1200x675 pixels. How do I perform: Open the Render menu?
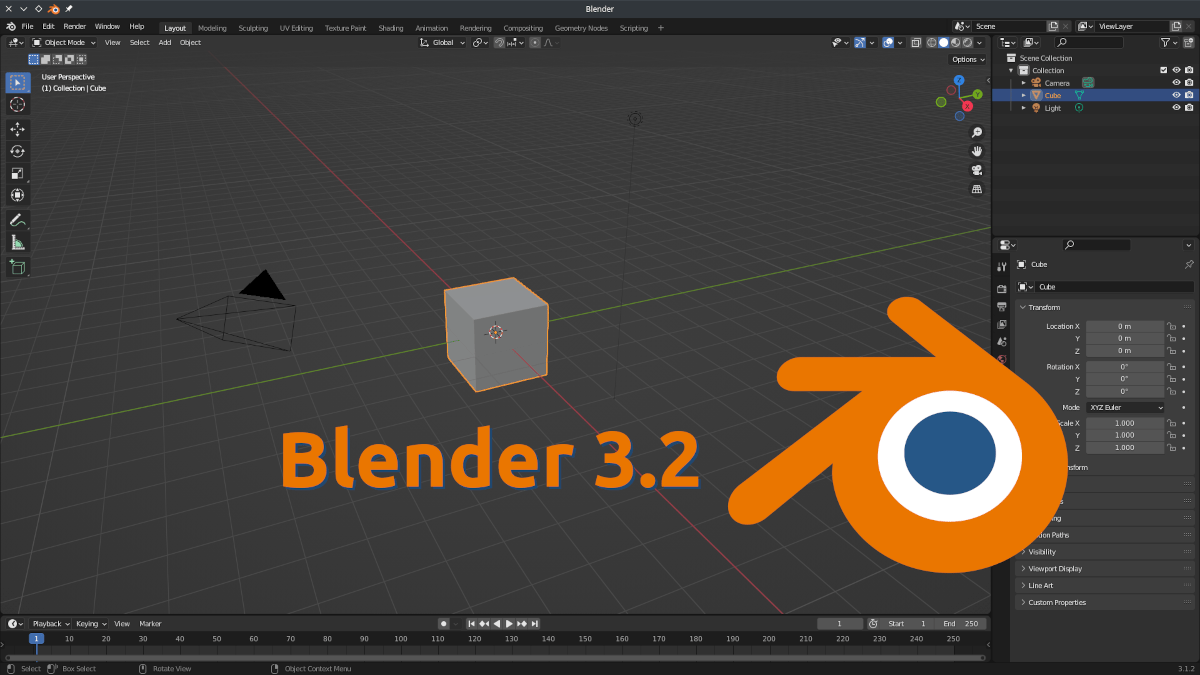[x=74, y=26]
